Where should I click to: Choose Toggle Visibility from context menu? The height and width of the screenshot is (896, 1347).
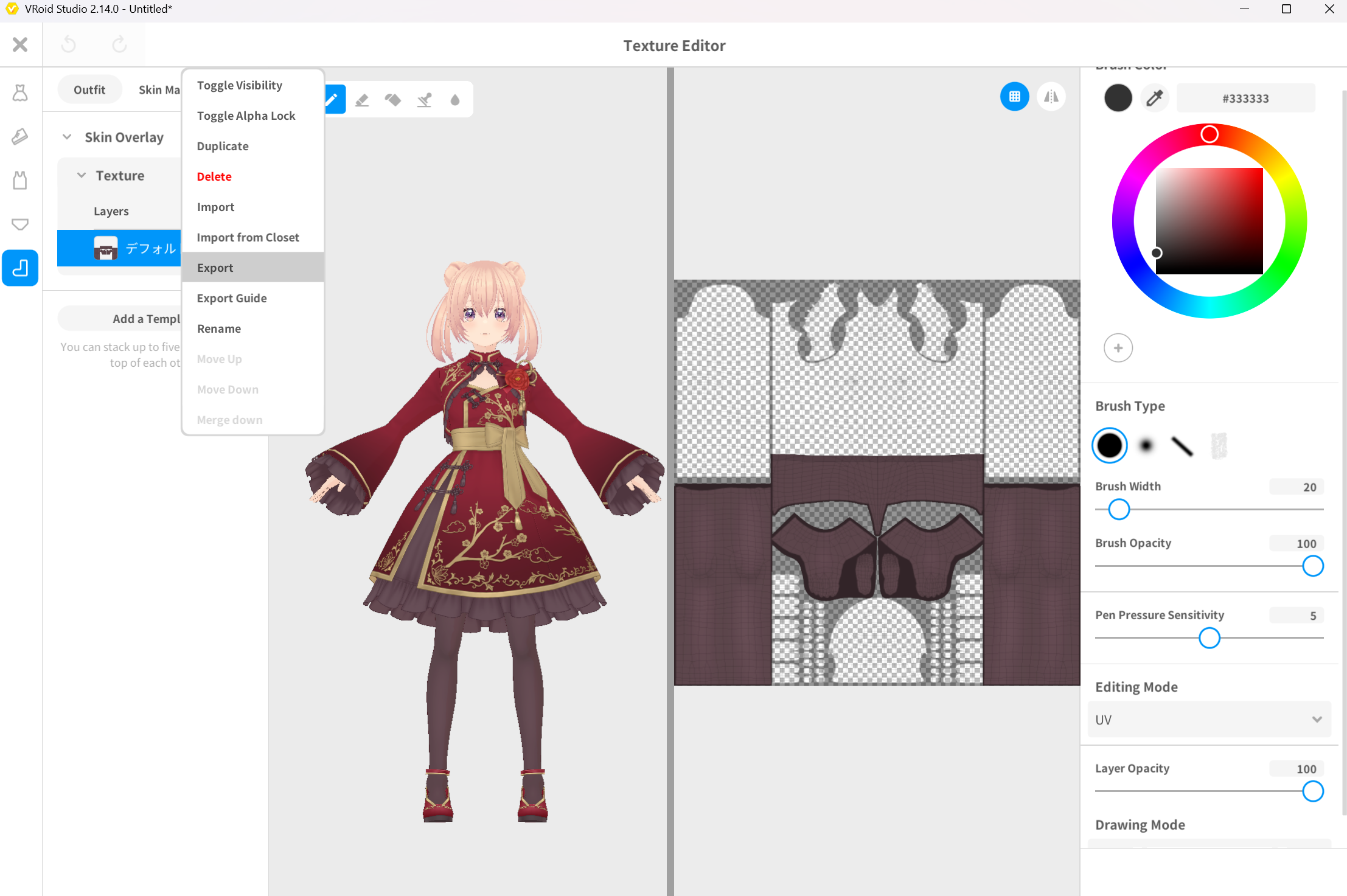[252, 85]
